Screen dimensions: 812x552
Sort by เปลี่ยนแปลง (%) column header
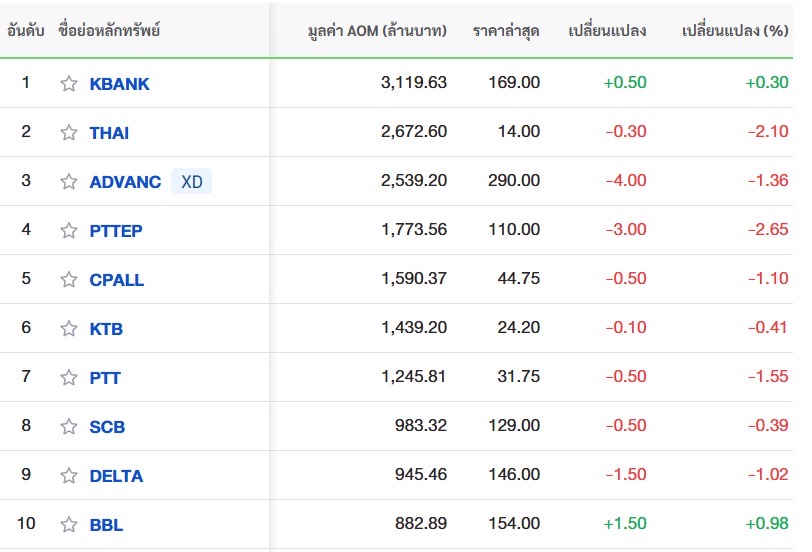(734, 31)
